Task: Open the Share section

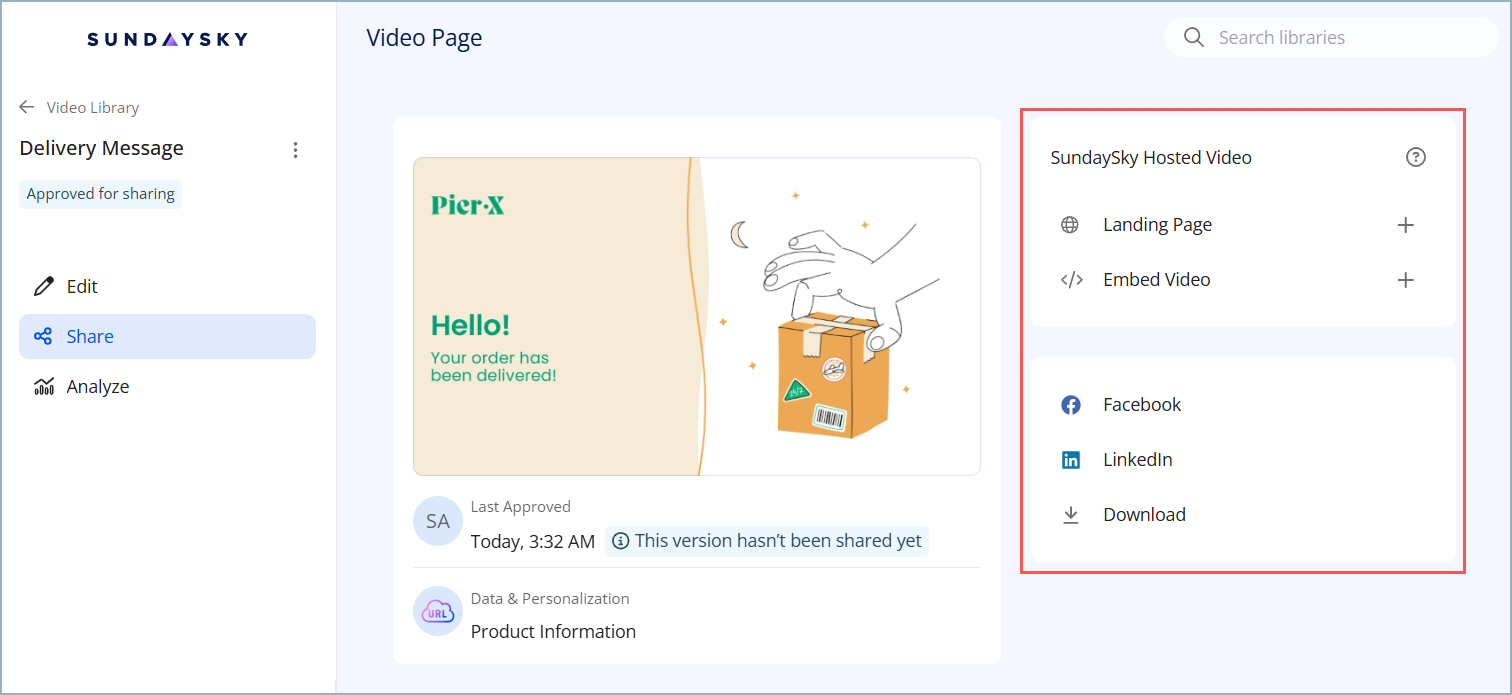Action: coord(90,337)
